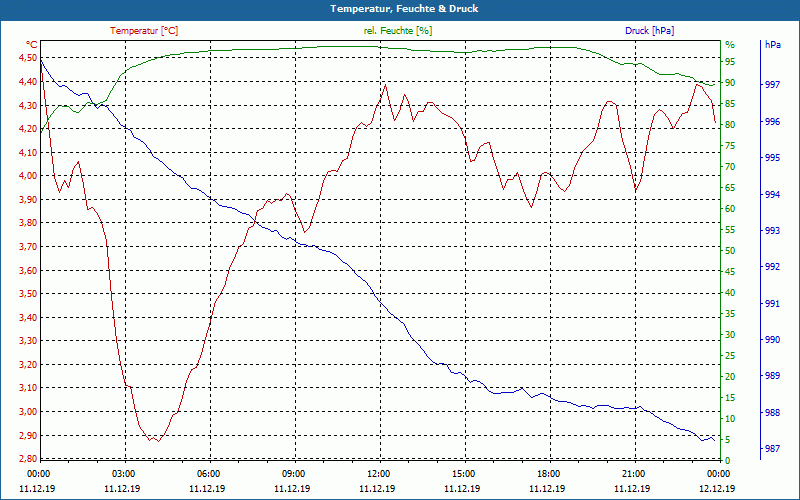This screenshot has width=800, height=500.
Task: Select the blue 'Druck [hPa]' legend label
Action: pyautogui.click(x=649, y=31)
